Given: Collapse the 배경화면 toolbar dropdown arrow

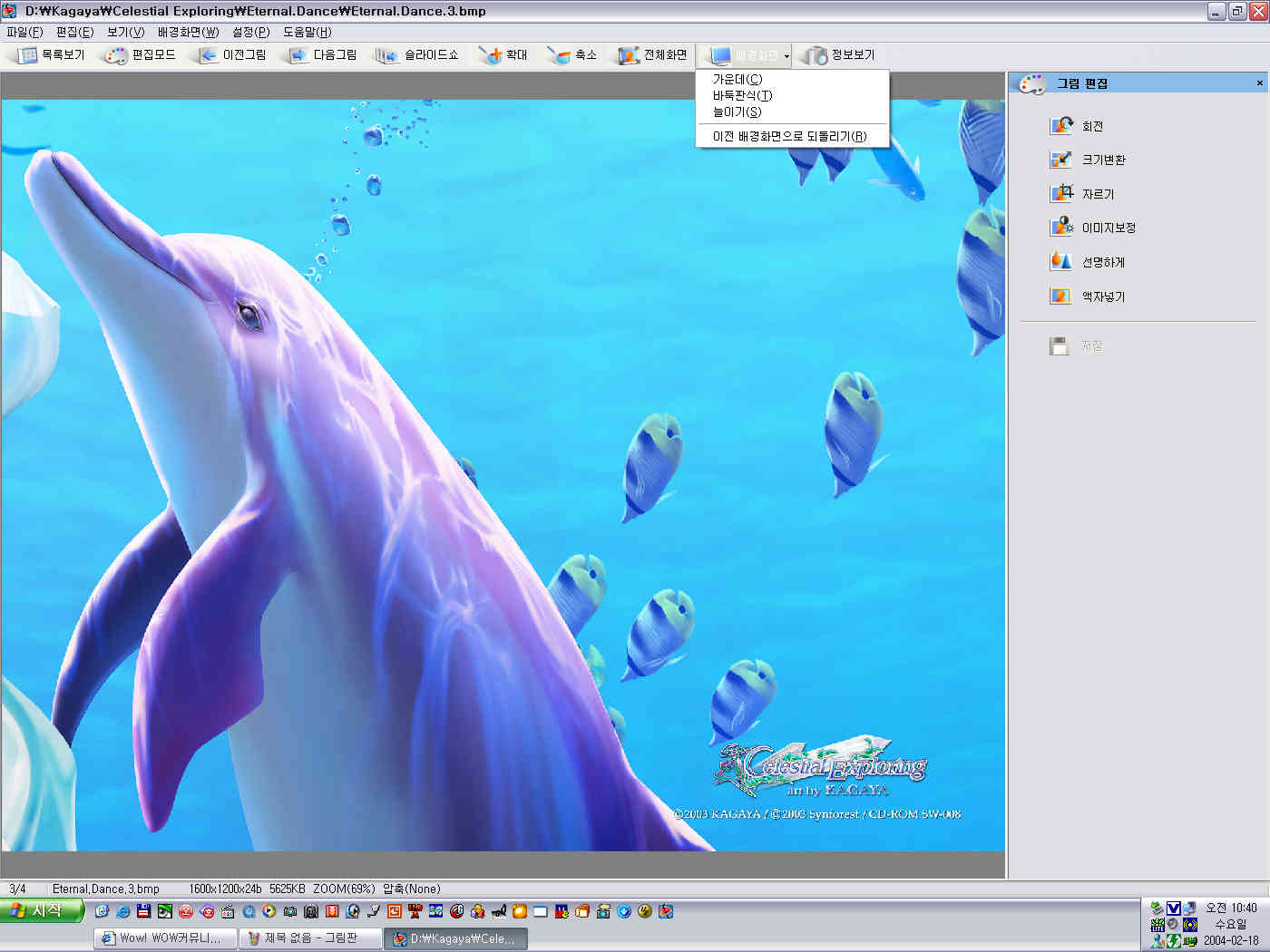Looking at the screenshot, I should [786, 56].
